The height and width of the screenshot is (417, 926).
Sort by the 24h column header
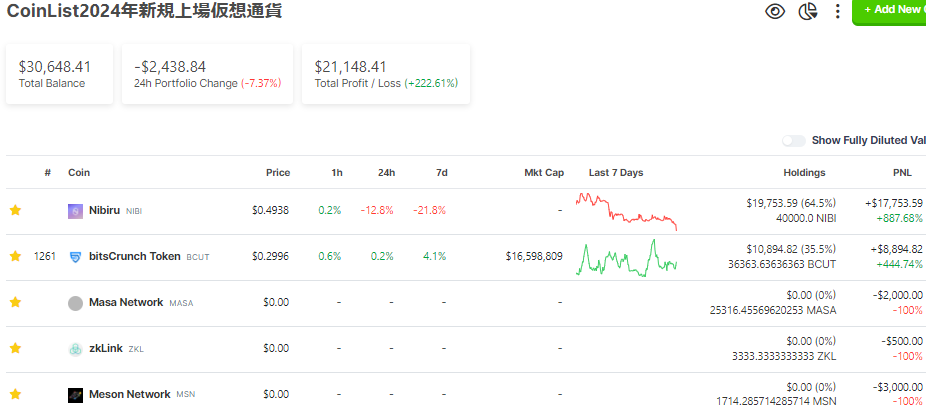coord(387,172)
